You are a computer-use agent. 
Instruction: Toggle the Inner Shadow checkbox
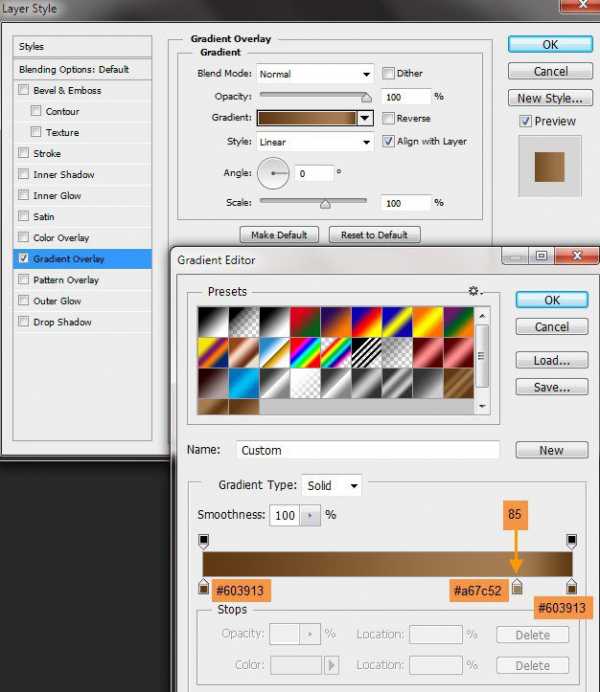pos(23,174)
